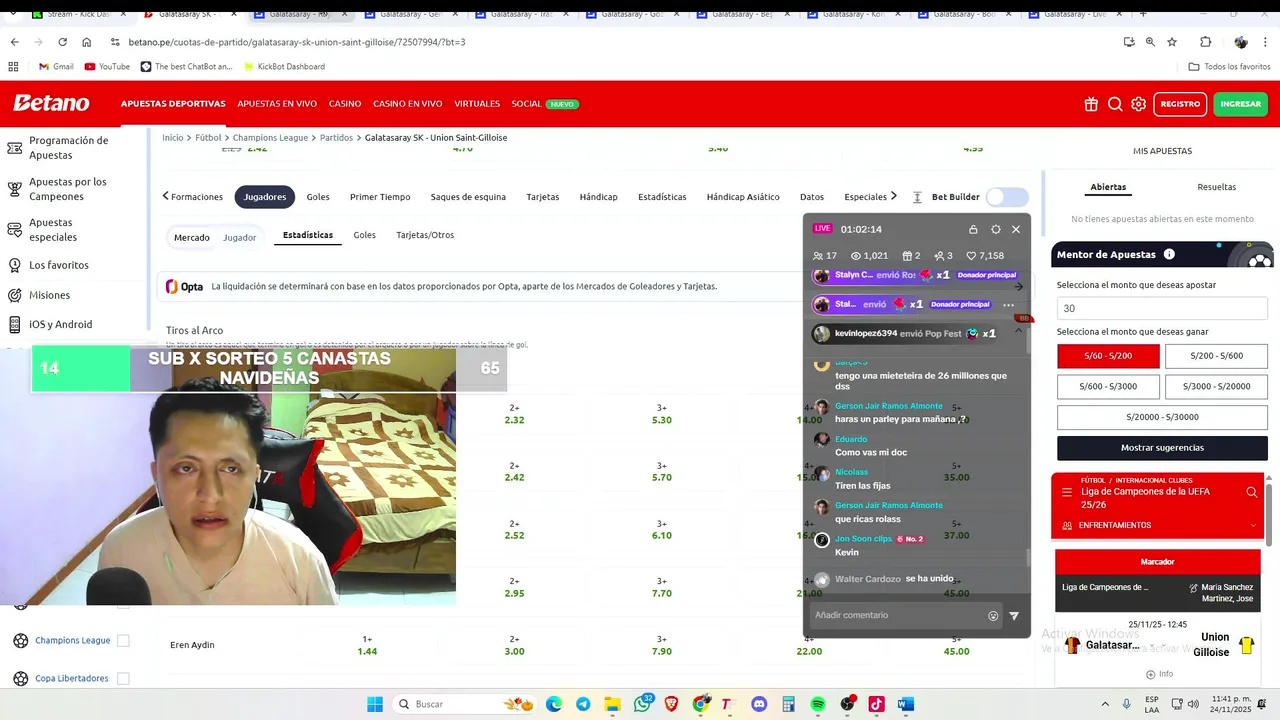This screenshot has width=1280, height=720.
Task: Click the scroll-to-top icon next to Bet Builder
Action: [917, 197]
